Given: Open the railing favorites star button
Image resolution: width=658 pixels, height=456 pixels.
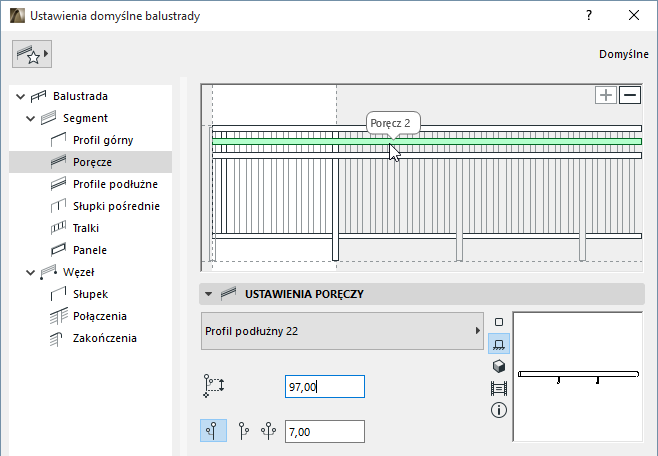Looking at the screenshot, I should point(32,54).
